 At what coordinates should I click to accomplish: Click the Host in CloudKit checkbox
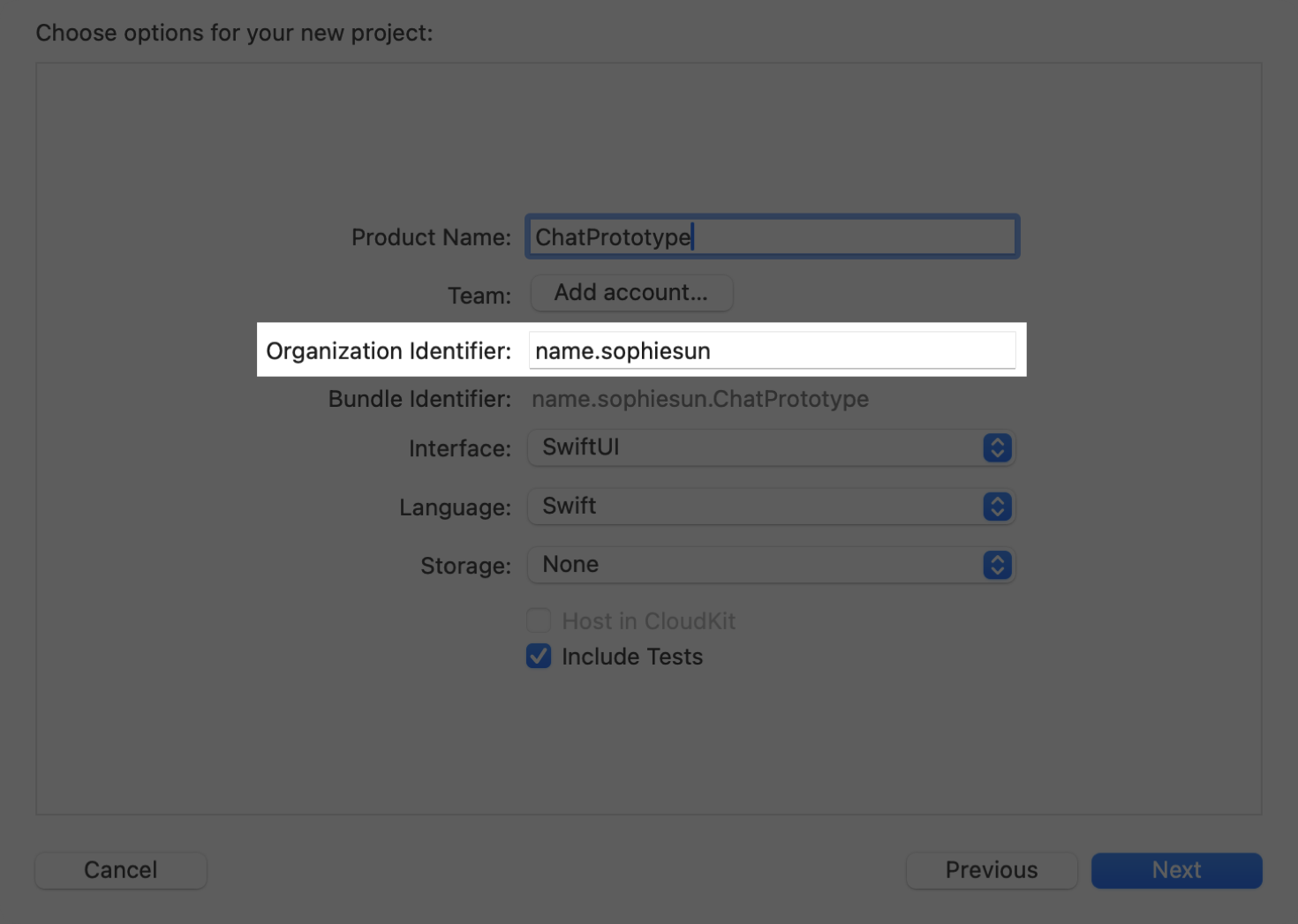tap(539, 621)
